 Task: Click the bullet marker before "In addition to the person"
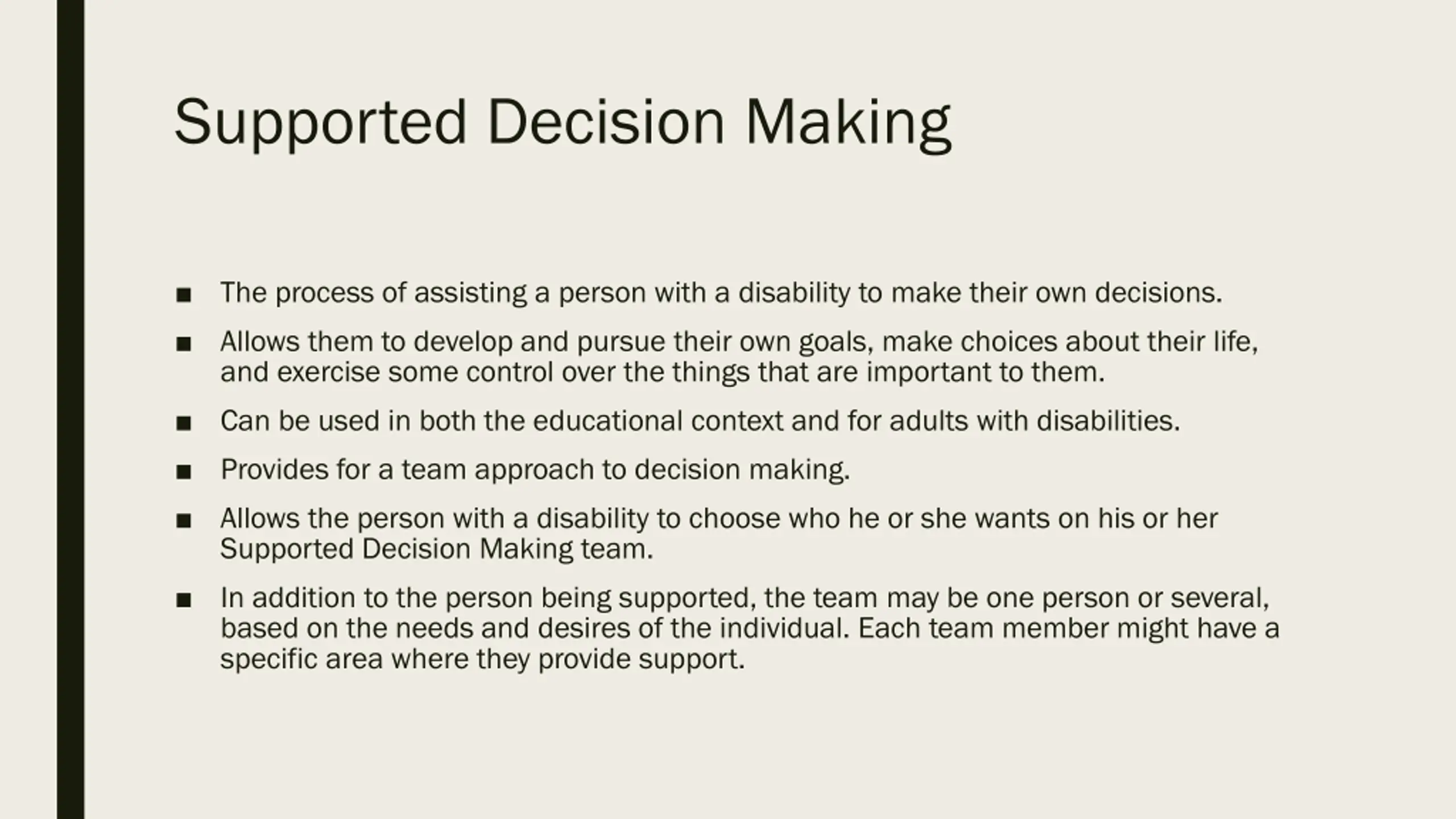(183, 600)
